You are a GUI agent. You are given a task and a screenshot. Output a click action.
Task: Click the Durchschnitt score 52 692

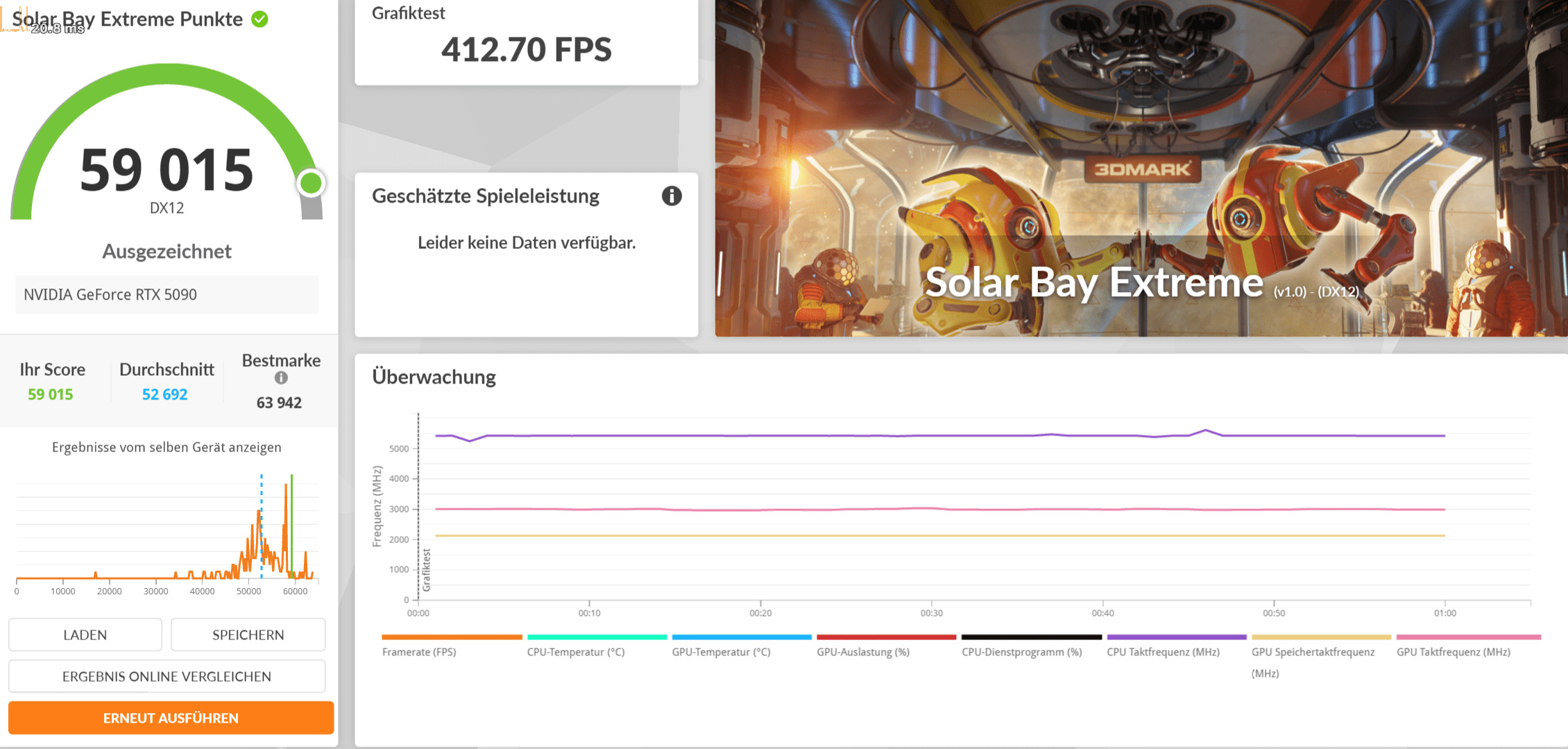pyautogui.click(x=164, y=395)
